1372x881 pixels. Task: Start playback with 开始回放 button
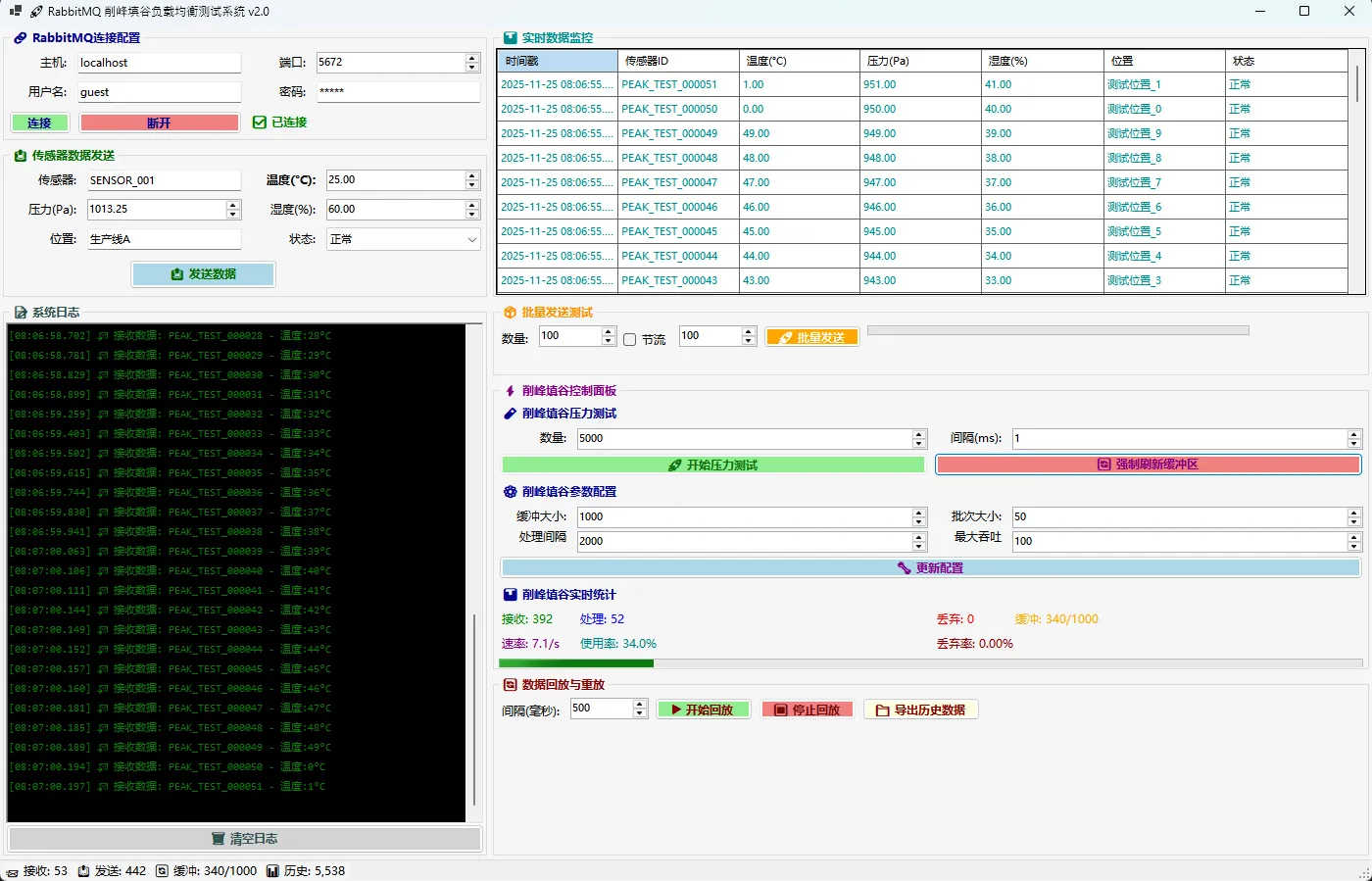pos(703,710)
